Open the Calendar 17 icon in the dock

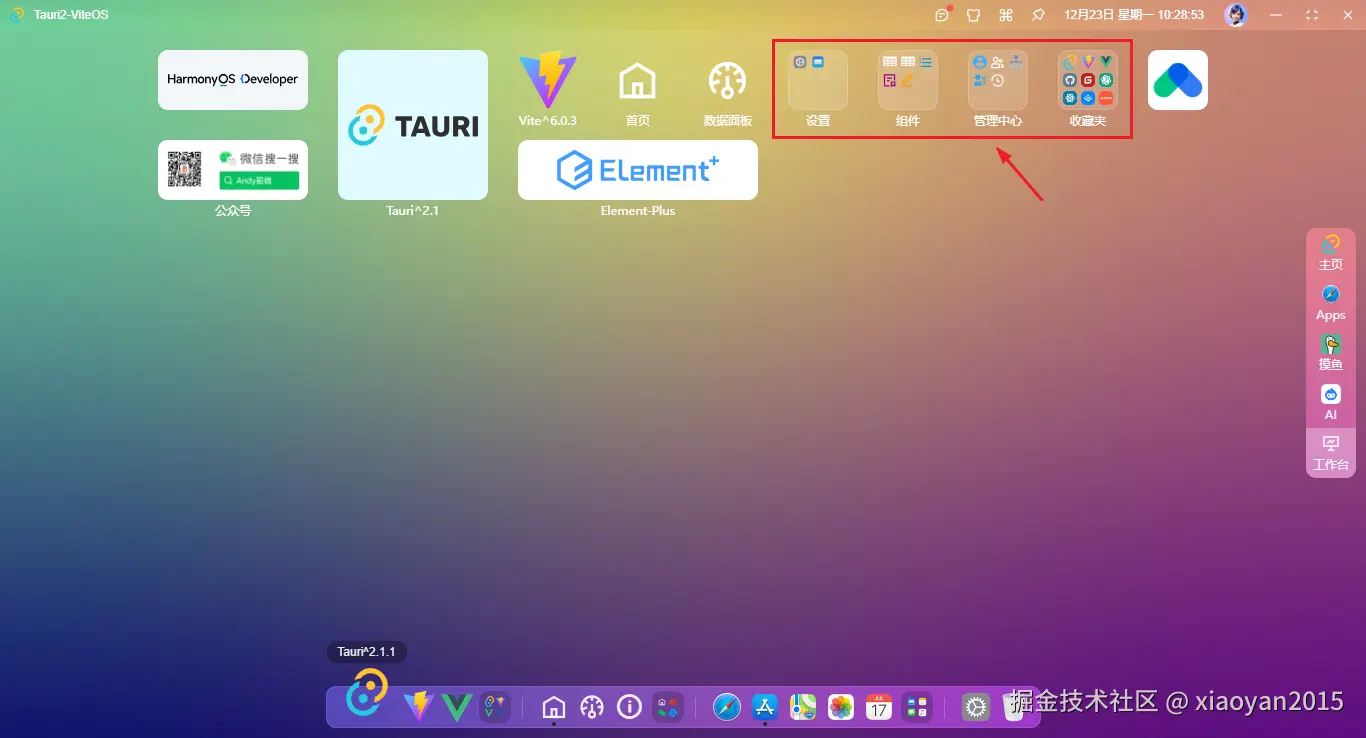click(879, 707)
